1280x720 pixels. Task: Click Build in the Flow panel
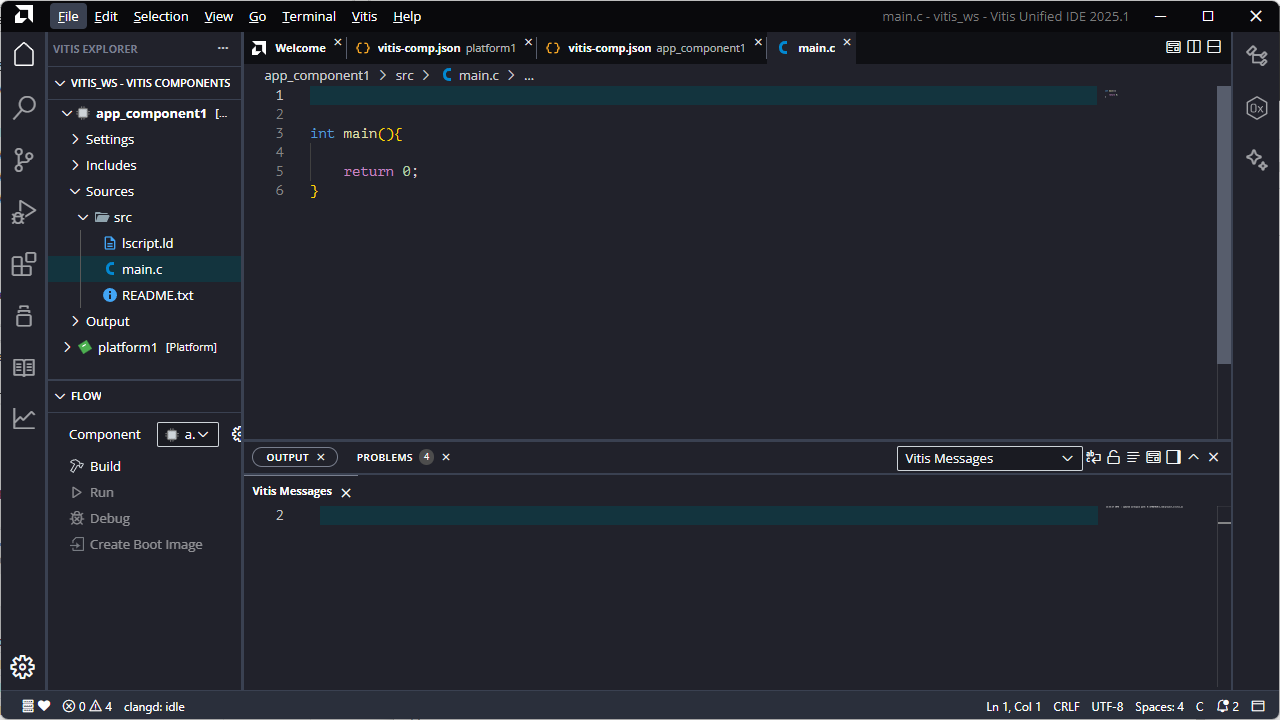[x=105, y=466]
